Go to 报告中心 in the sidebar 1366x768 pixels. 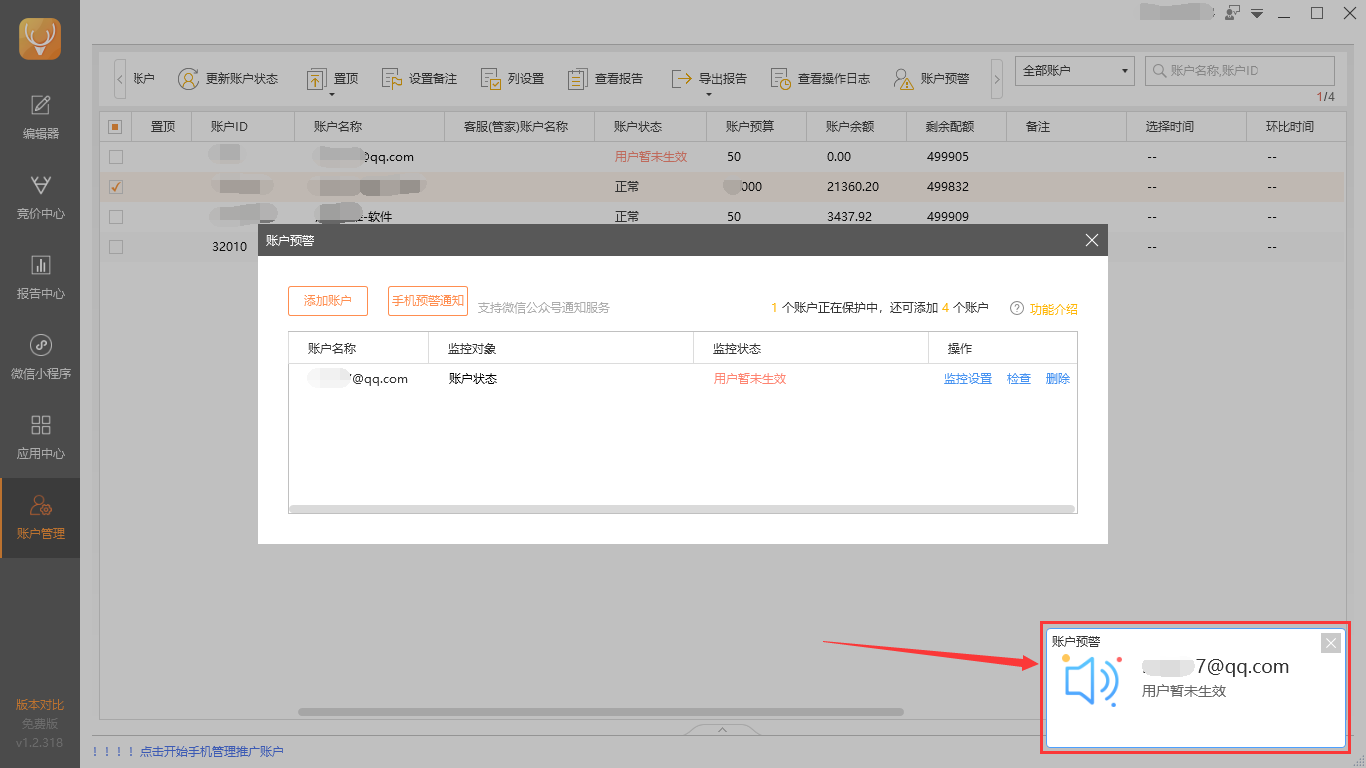pos(40,278)
